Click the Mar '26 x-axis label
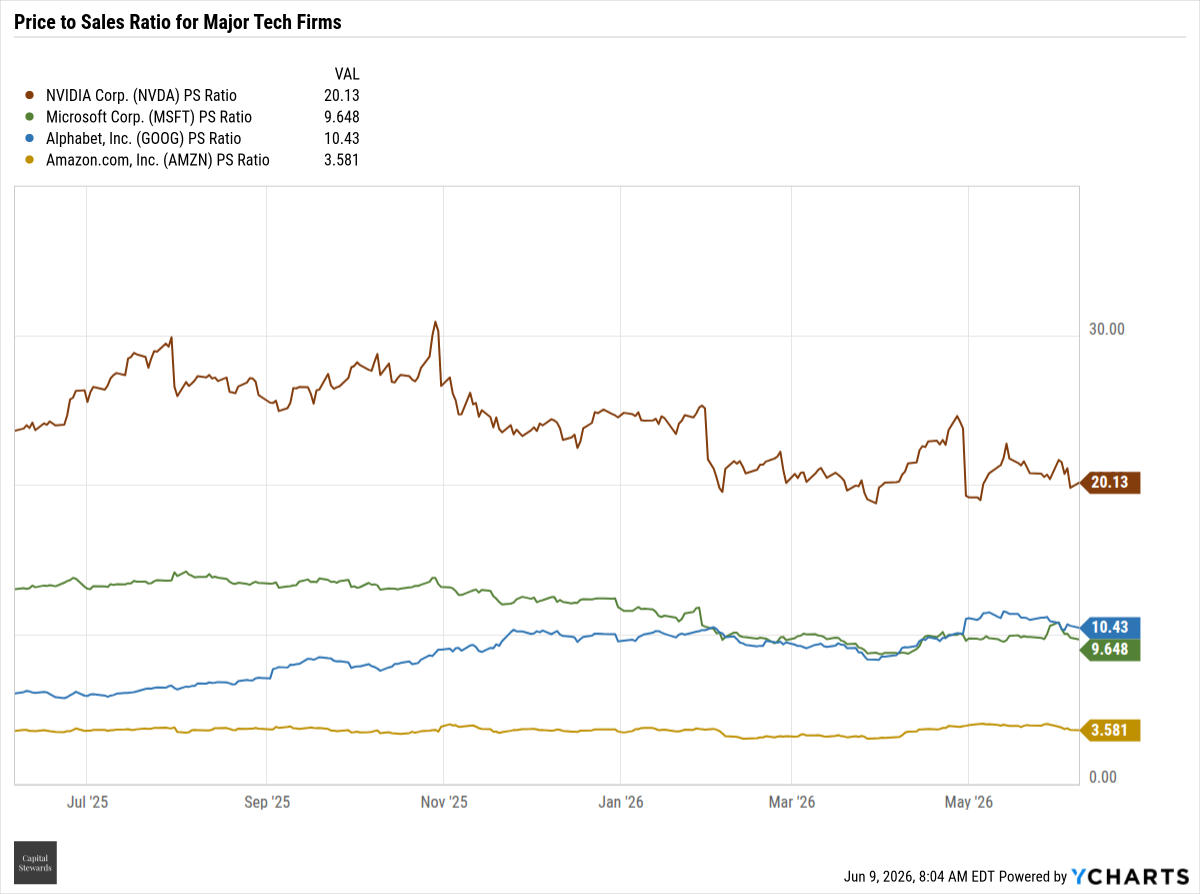Viewport: 1200px width, 894px height. click(791, 802)
